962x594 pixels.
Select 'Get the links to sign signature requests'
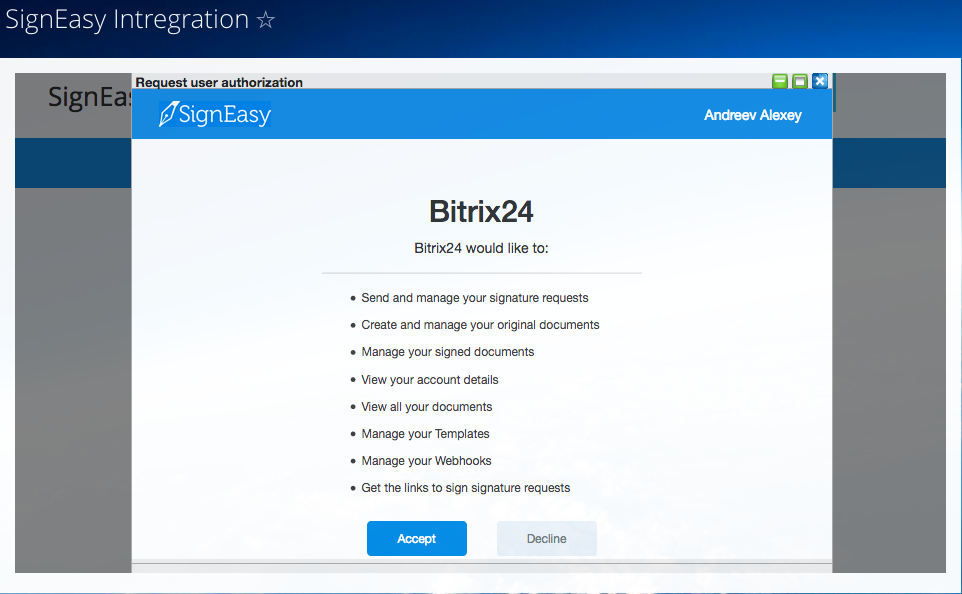(466, 488)
